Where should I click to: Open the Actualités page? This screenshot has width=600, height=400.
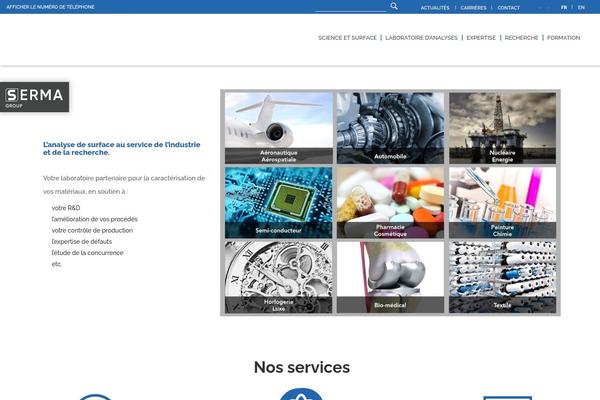point(435,8)
